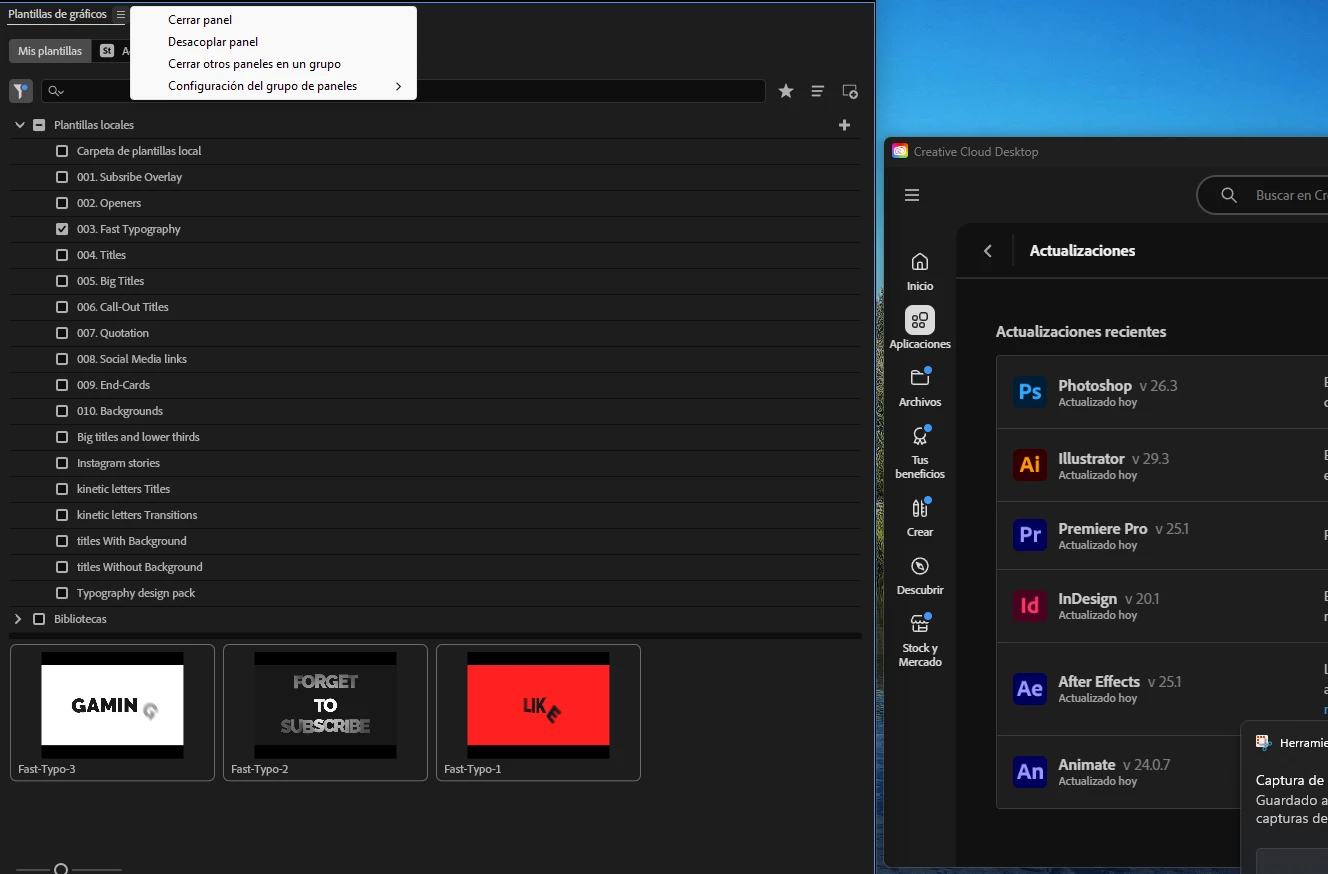Open the Plantillas de gráficos panel menu icon

tap(120, 15)
